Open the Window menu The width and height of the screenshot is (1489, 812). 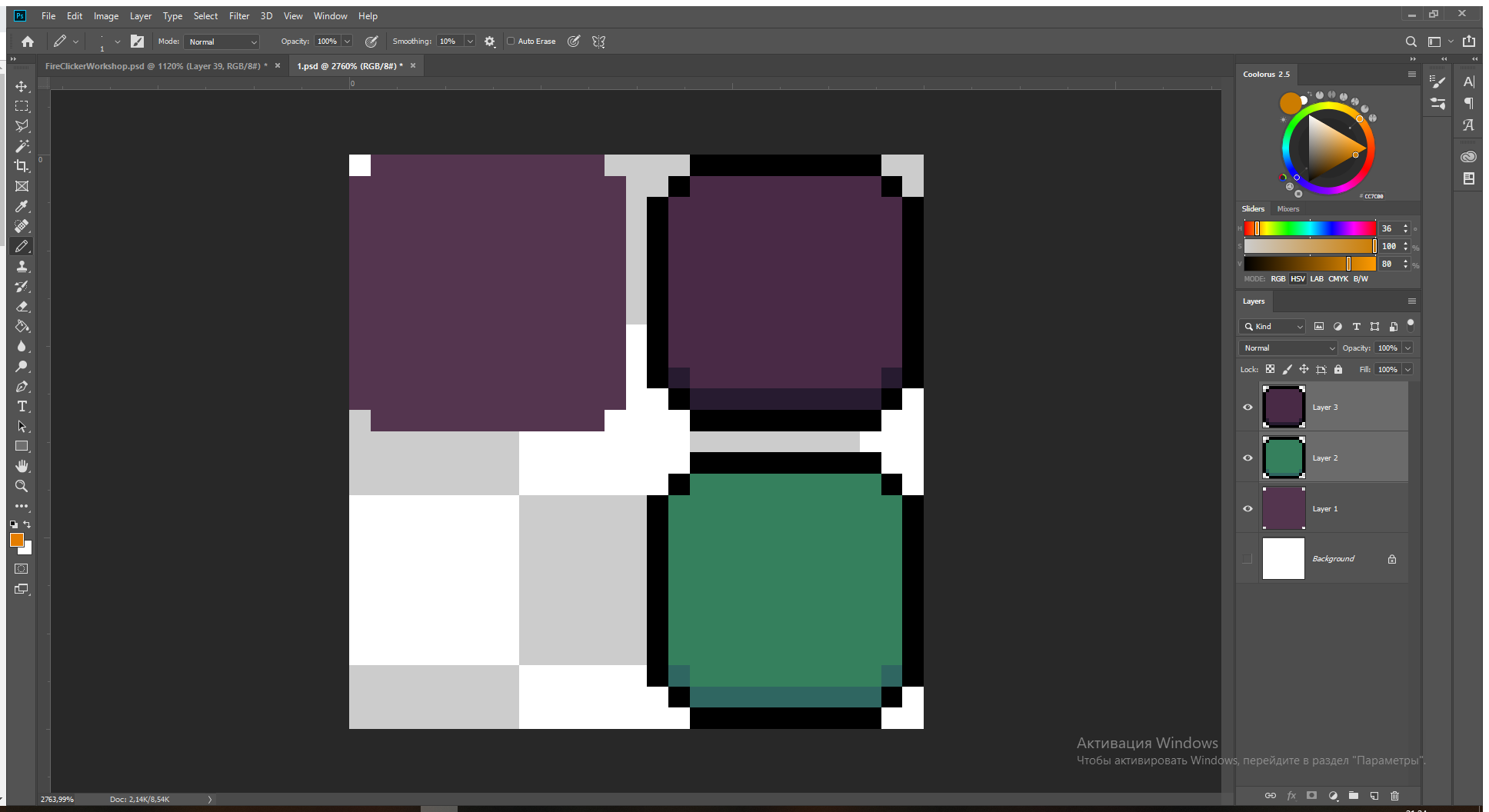[331, 16]
